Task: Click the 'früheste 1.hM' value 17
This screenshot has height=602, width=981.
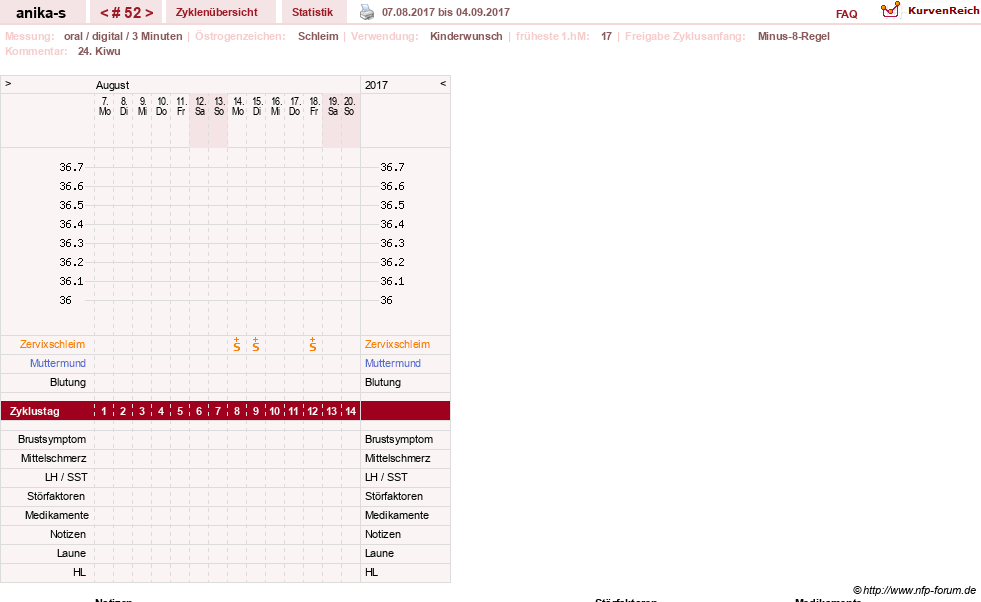Action: (606, 36)
